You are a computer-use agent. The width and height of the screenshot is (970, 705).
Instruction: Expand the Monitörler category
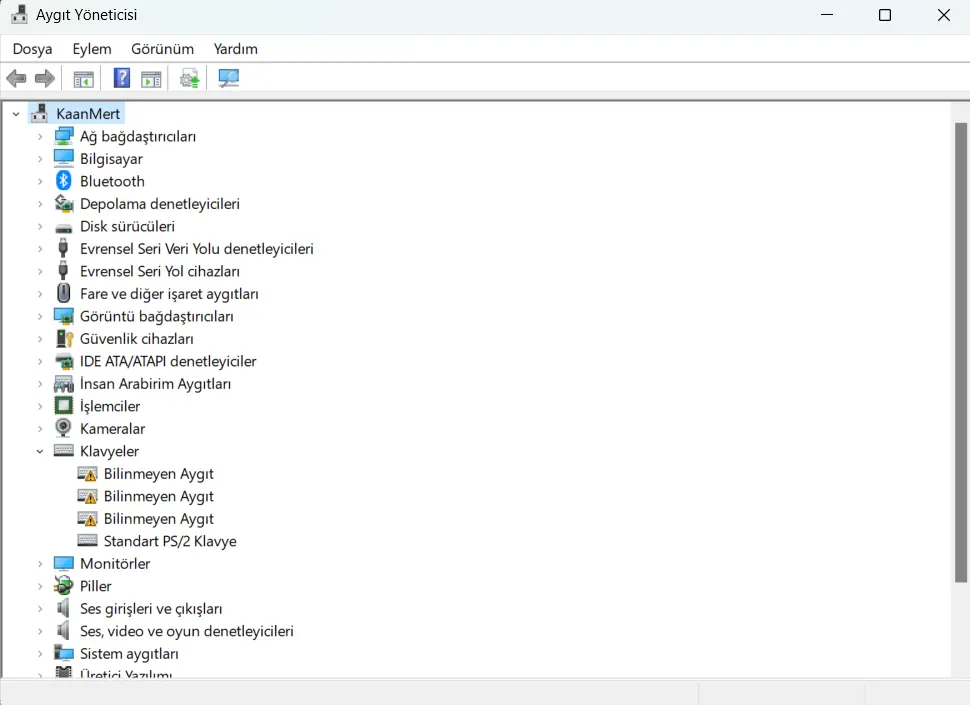[x=40, y=563]
